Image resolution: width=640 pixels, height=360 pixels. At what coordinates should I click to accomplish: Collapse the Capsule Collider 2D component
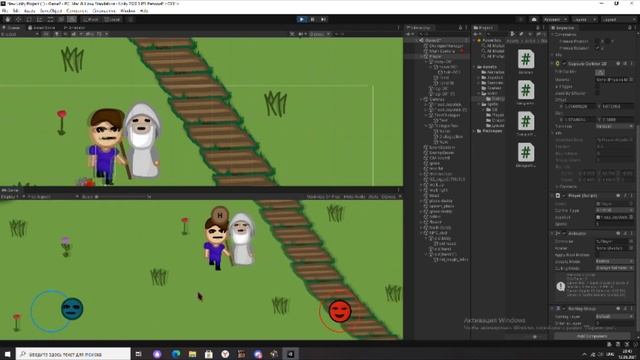(x=553, y=64)
